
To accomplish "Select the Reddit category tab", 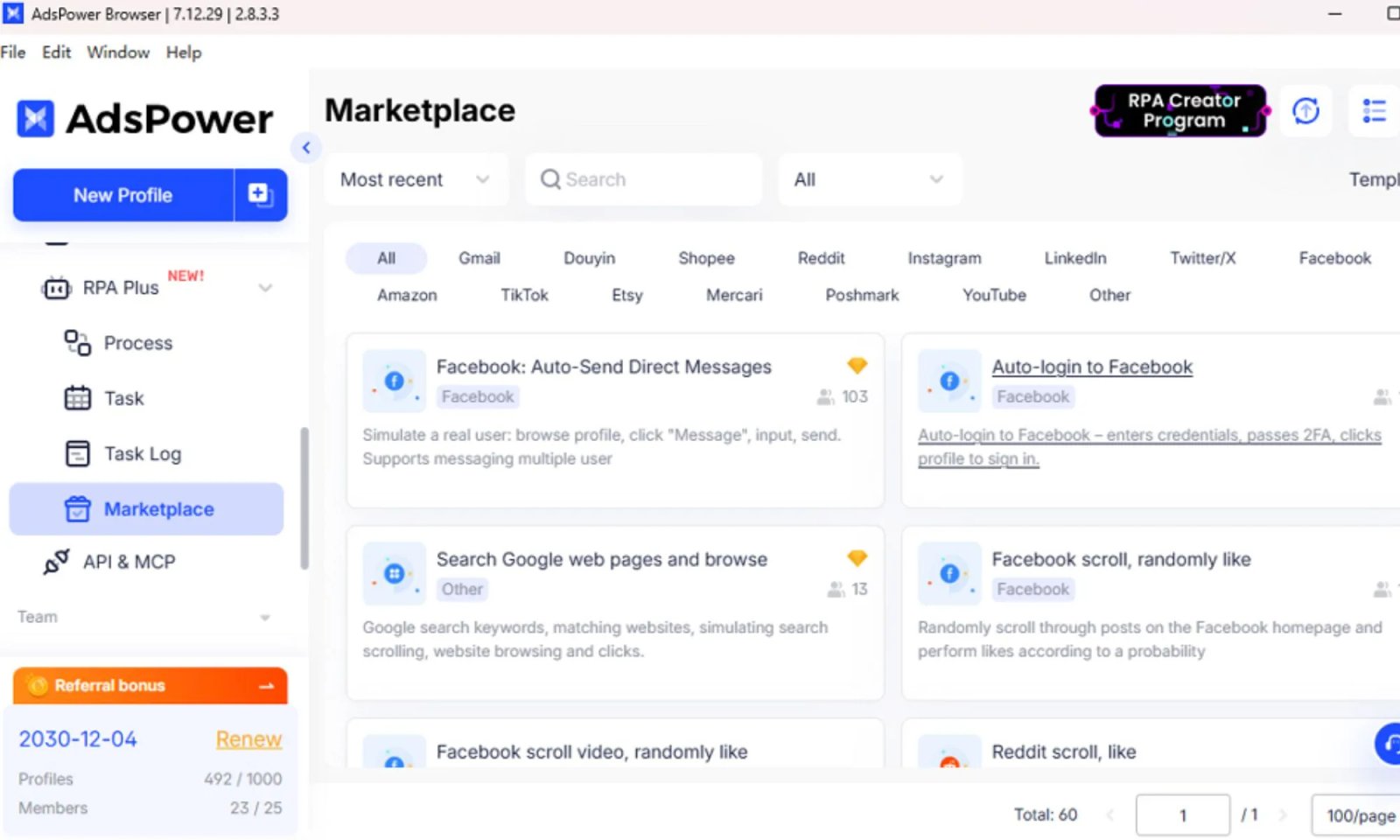I will click(820, 258).
